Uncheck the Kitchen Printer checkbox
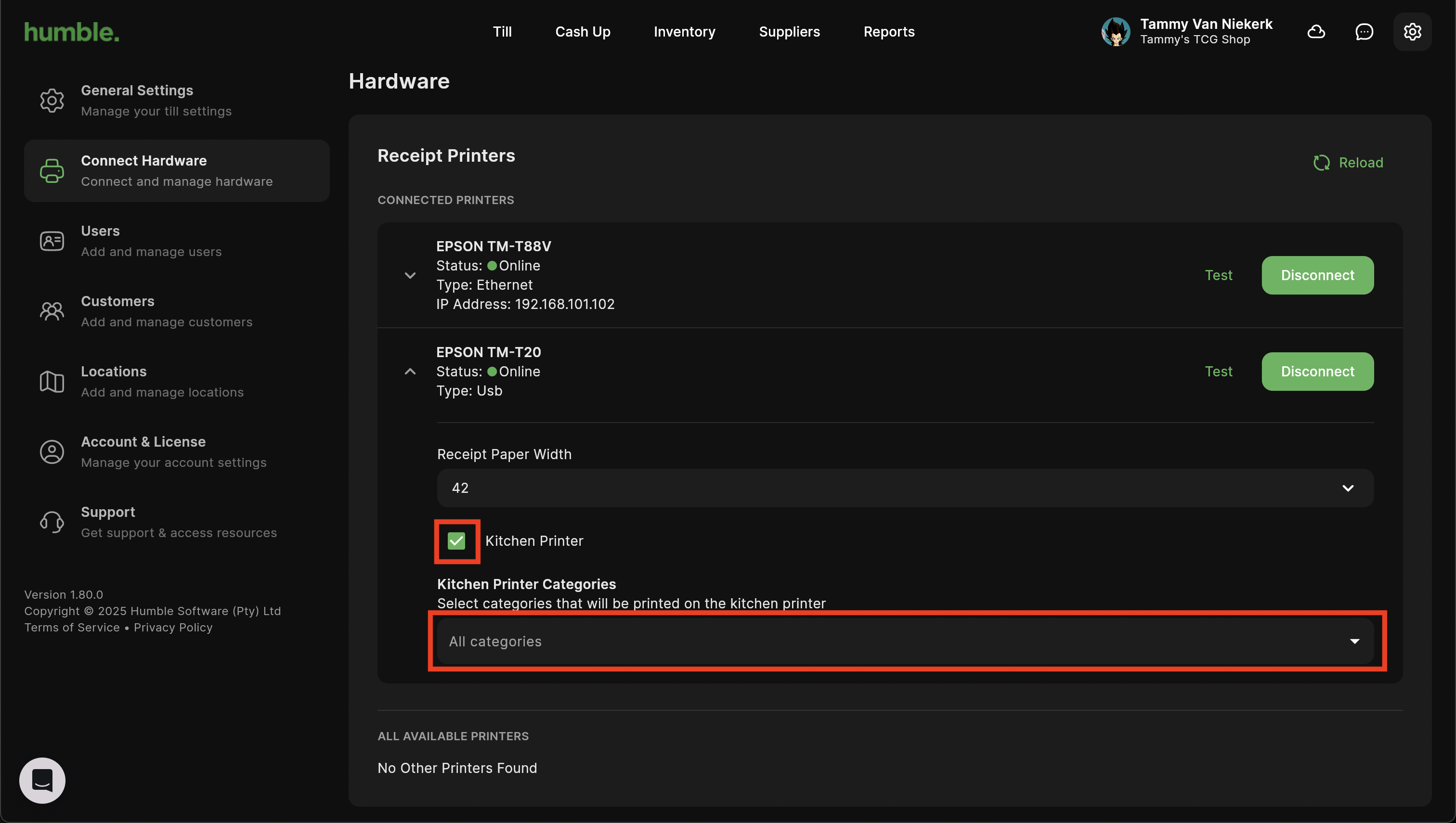Screen dimensions: 1456x823 [x=456, y=541]
